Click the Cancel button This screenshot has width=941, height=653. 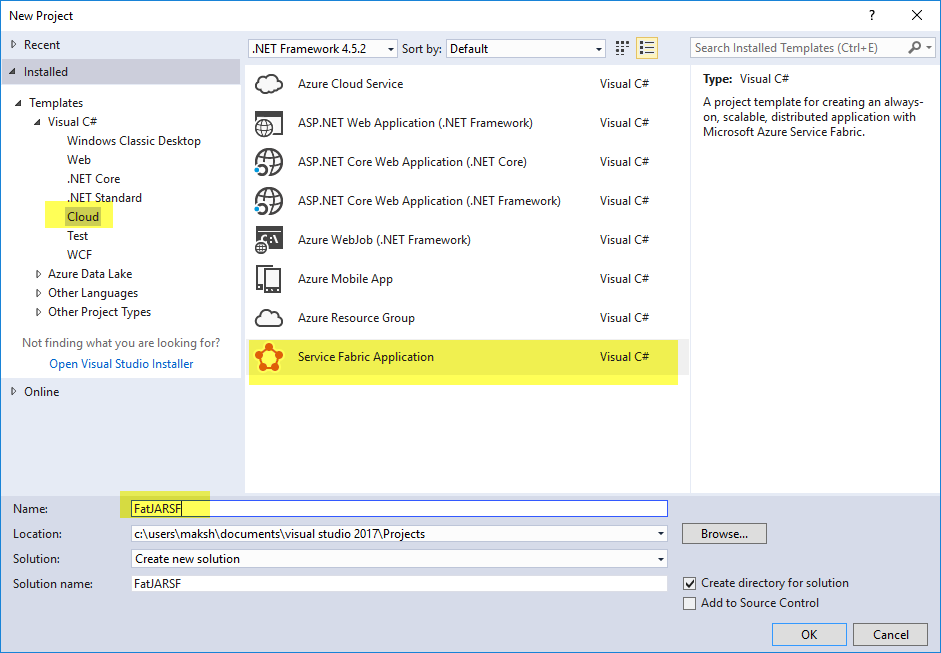891,634
